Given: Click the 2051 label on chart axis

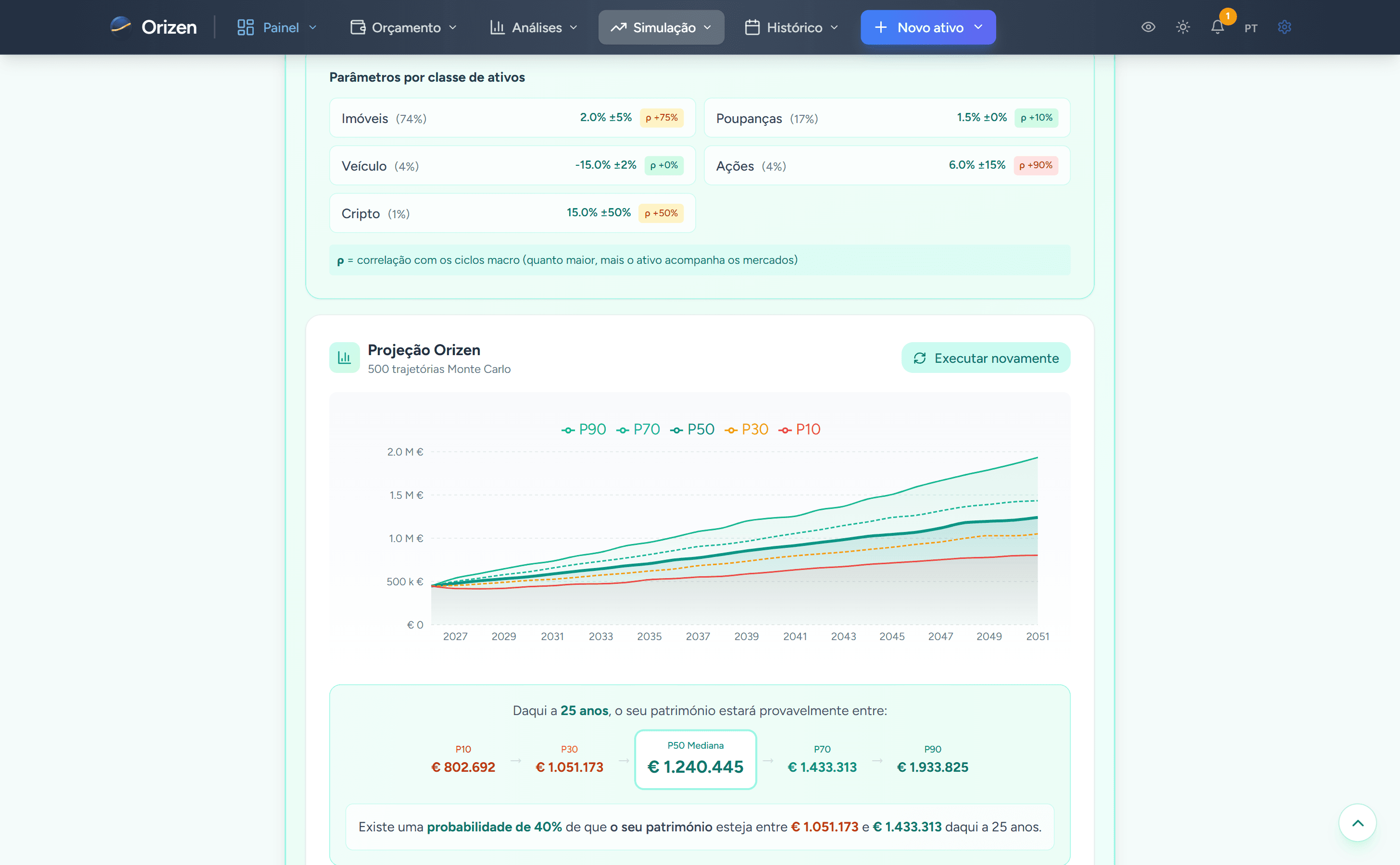Looking at the screenshot, I should [1037, 636].
